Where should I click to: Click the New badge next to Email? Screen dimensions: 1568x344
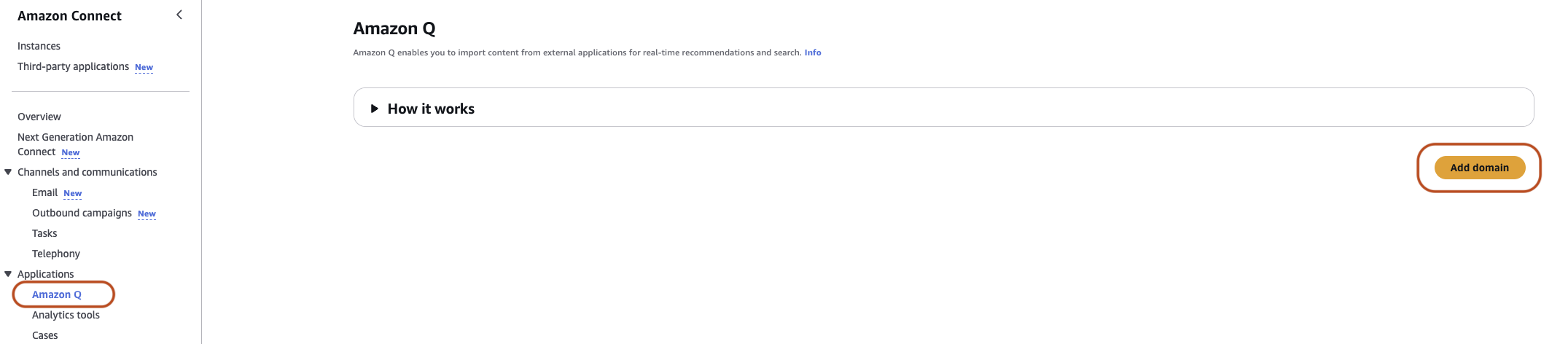click(72, 194)
